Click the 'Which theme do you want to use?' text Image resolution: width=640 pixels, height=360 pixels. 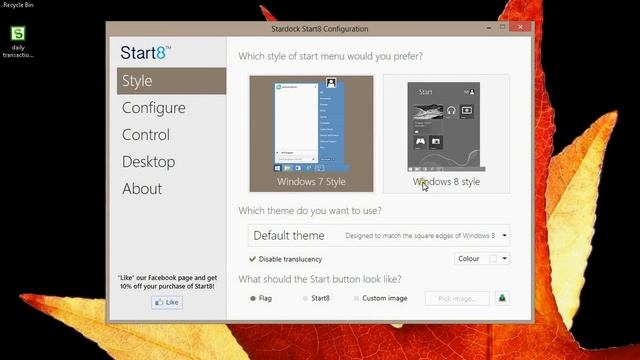point(310,211)
